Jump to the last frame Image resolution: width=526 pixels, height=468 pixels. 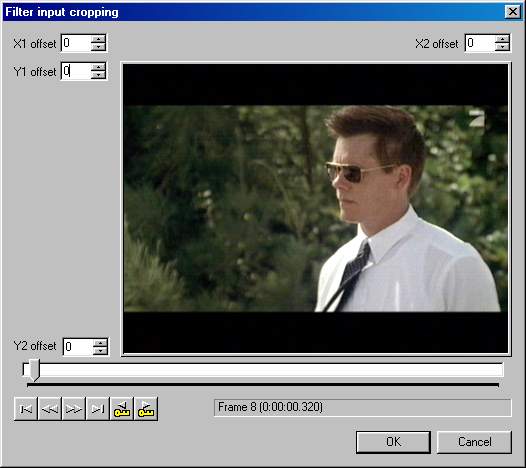point(98,409)
